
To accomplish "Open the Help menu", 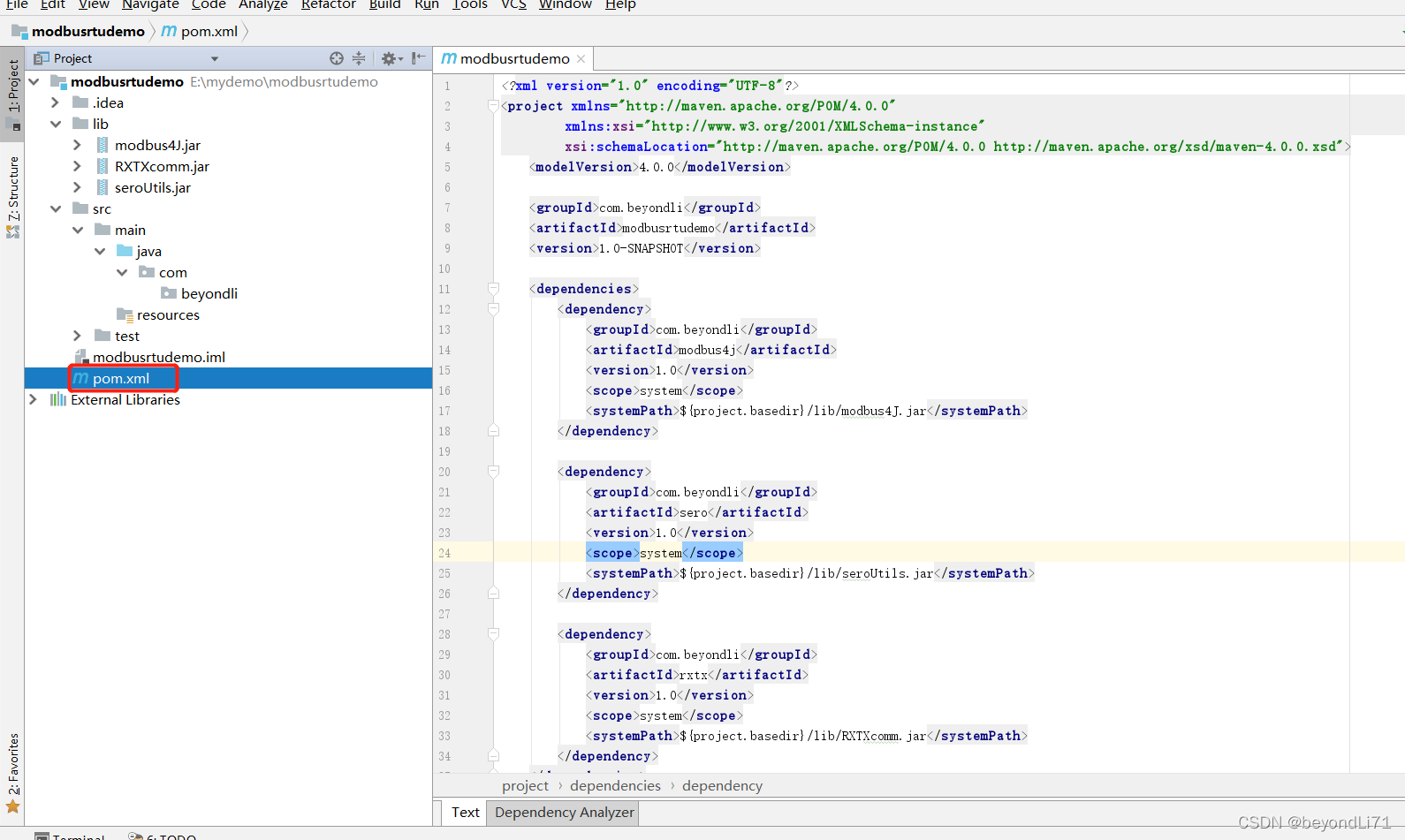I will point(620,4).
